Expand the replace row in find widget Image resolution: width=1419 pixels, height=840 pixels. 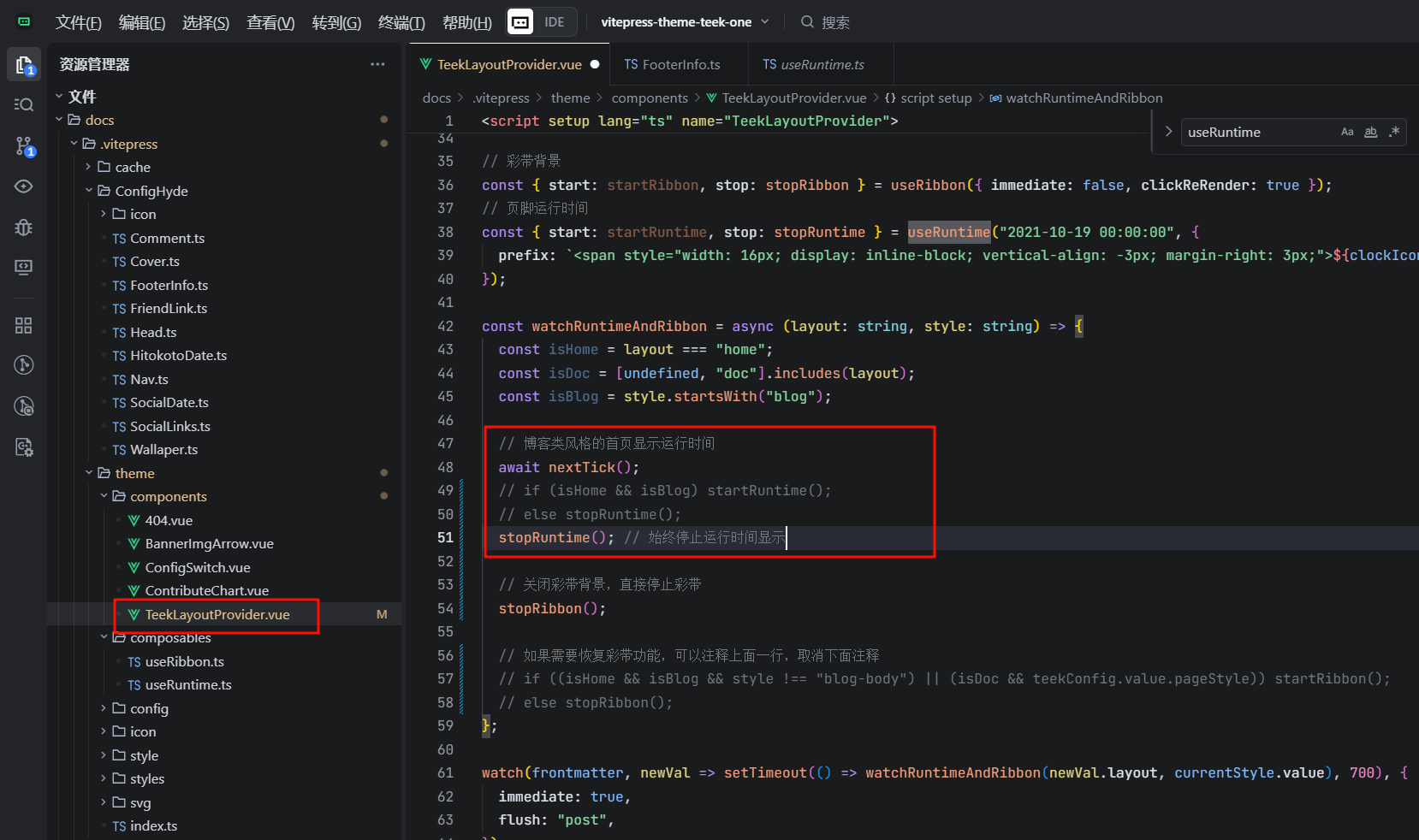(x=1168, y=132)
